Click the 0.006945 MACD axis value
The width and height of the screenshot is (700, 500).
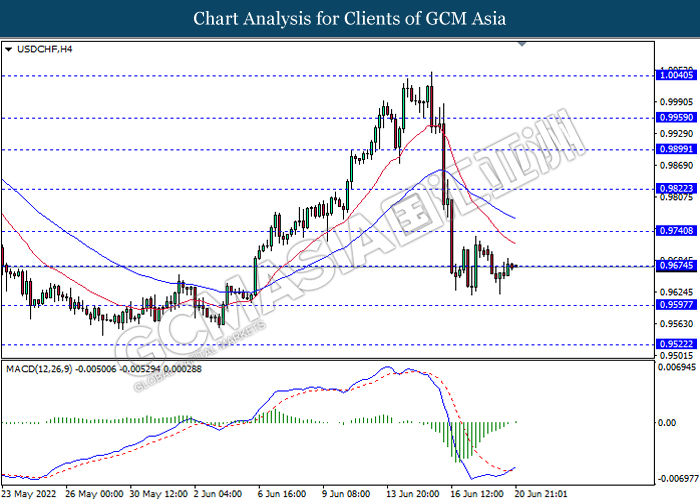[x=676, y=367]
